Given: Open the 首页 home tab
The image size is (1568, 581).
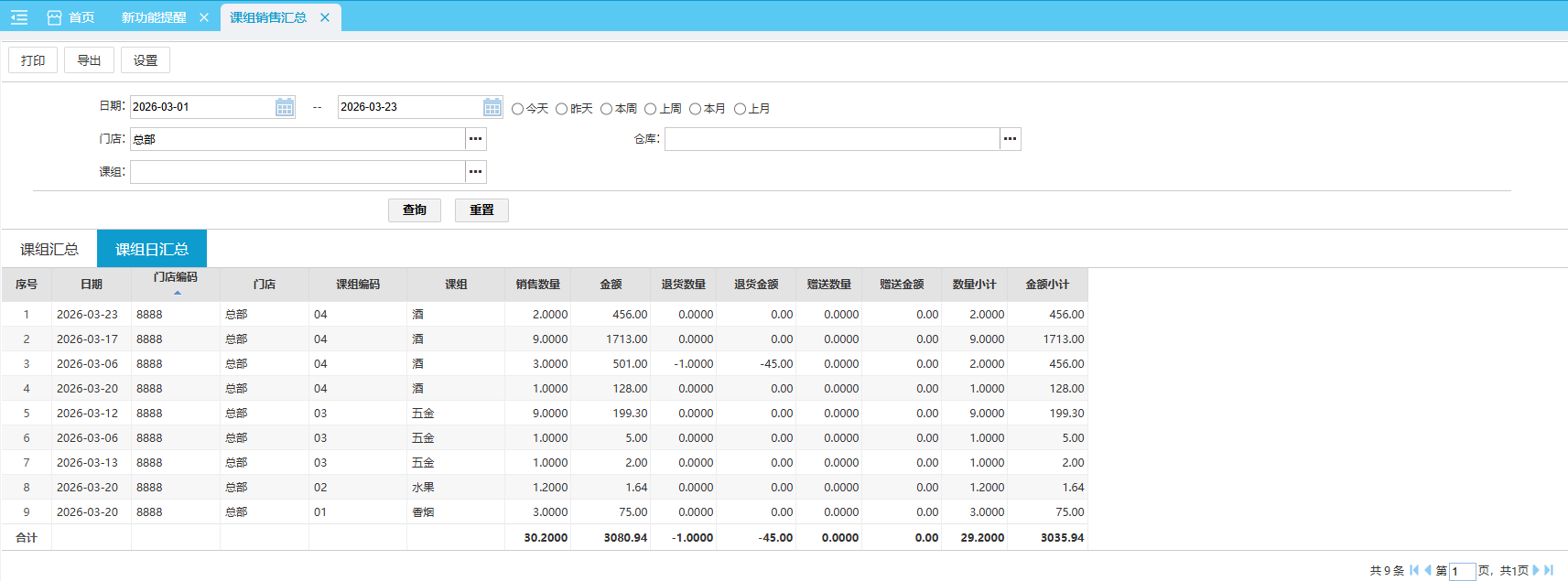Looking at the screenshot, I should pos(71,17).
